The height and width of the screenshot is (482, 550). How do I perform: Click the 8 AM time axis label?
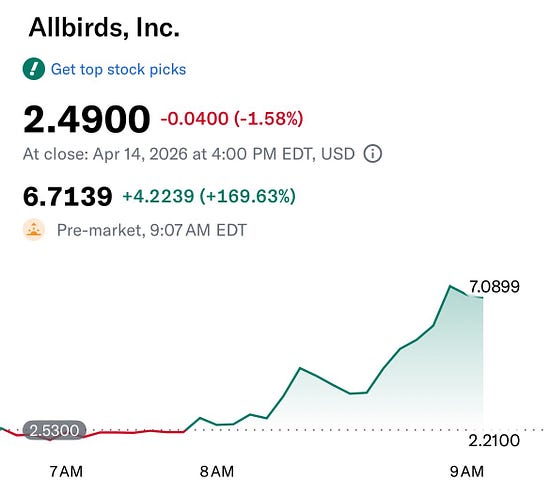point(217,471)
